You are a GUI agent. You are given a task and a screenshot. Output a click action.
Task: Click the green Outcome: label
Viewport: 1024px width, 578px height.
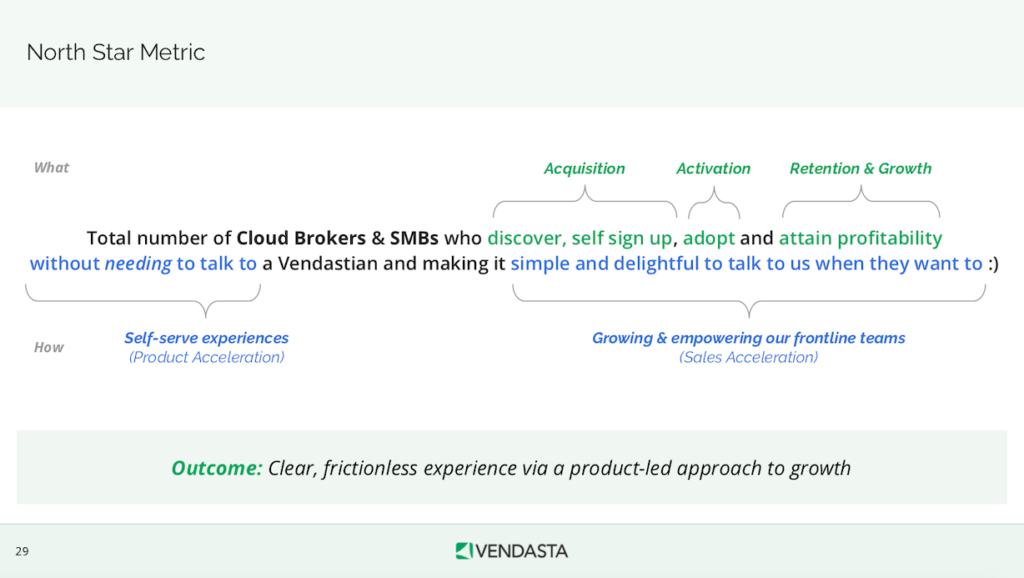[x=217, y=468]
